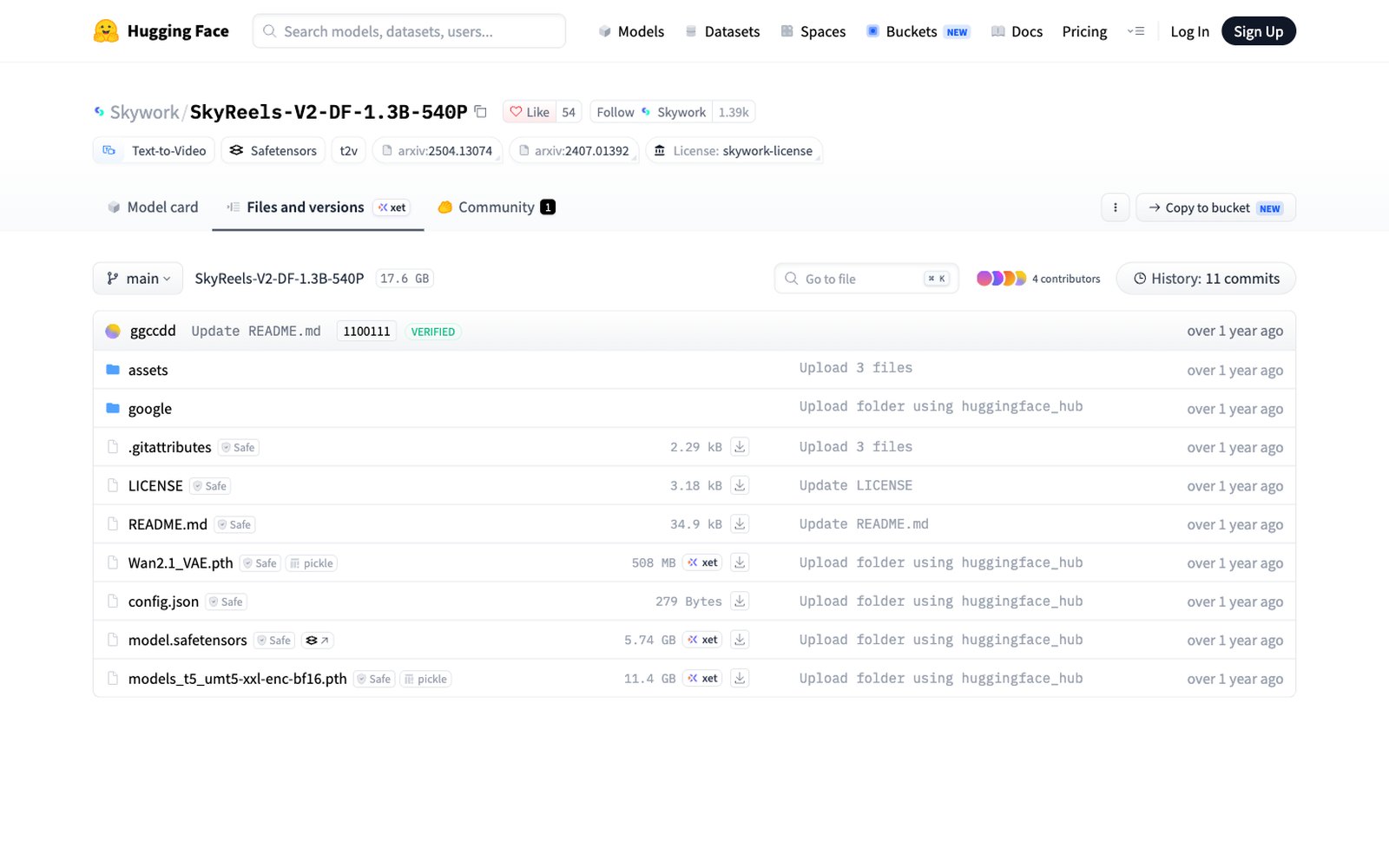The width and height of the screenshot is (1389, 868).
Task: Click the Skywork organization logo icon
Action: point(99,112)
